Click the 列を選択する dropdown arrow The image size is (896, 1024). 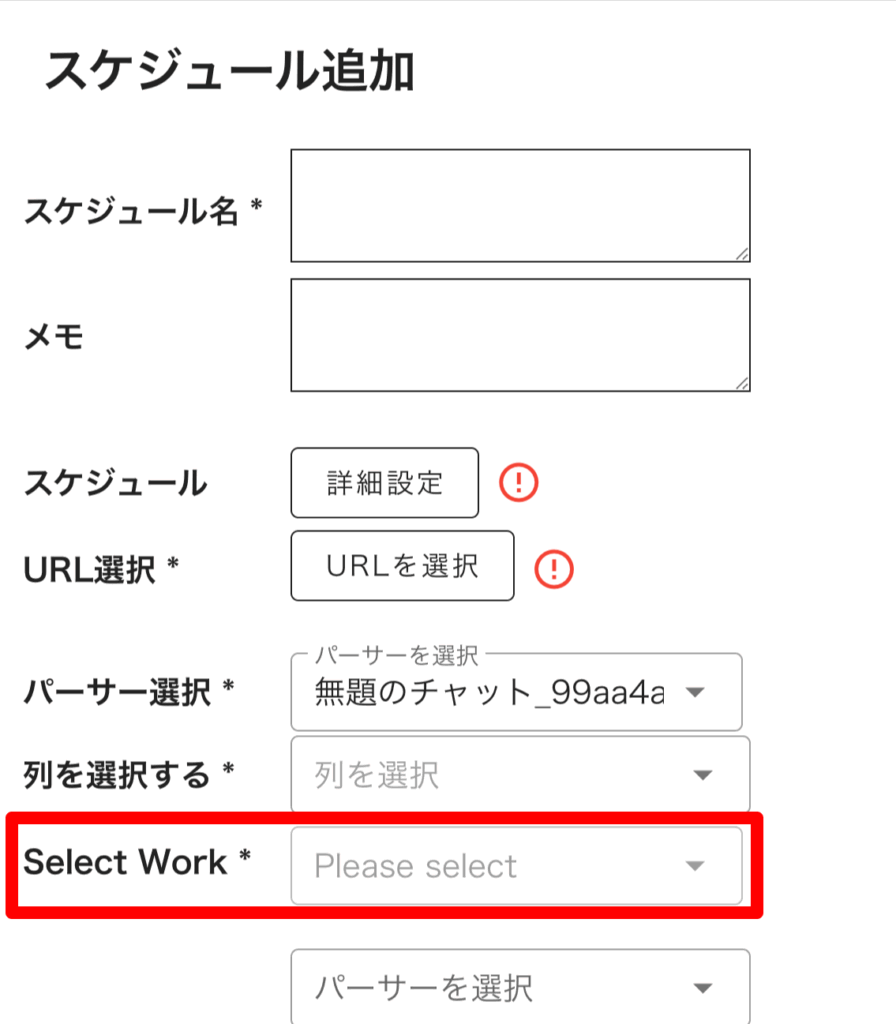703,775
